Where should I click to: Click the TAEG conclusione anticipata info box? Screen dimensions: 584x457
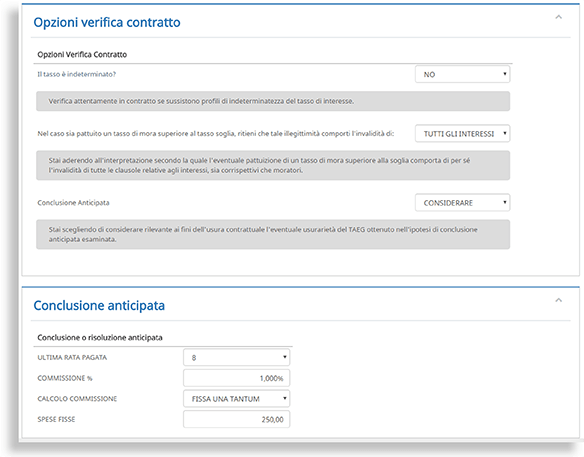(273, 234)
